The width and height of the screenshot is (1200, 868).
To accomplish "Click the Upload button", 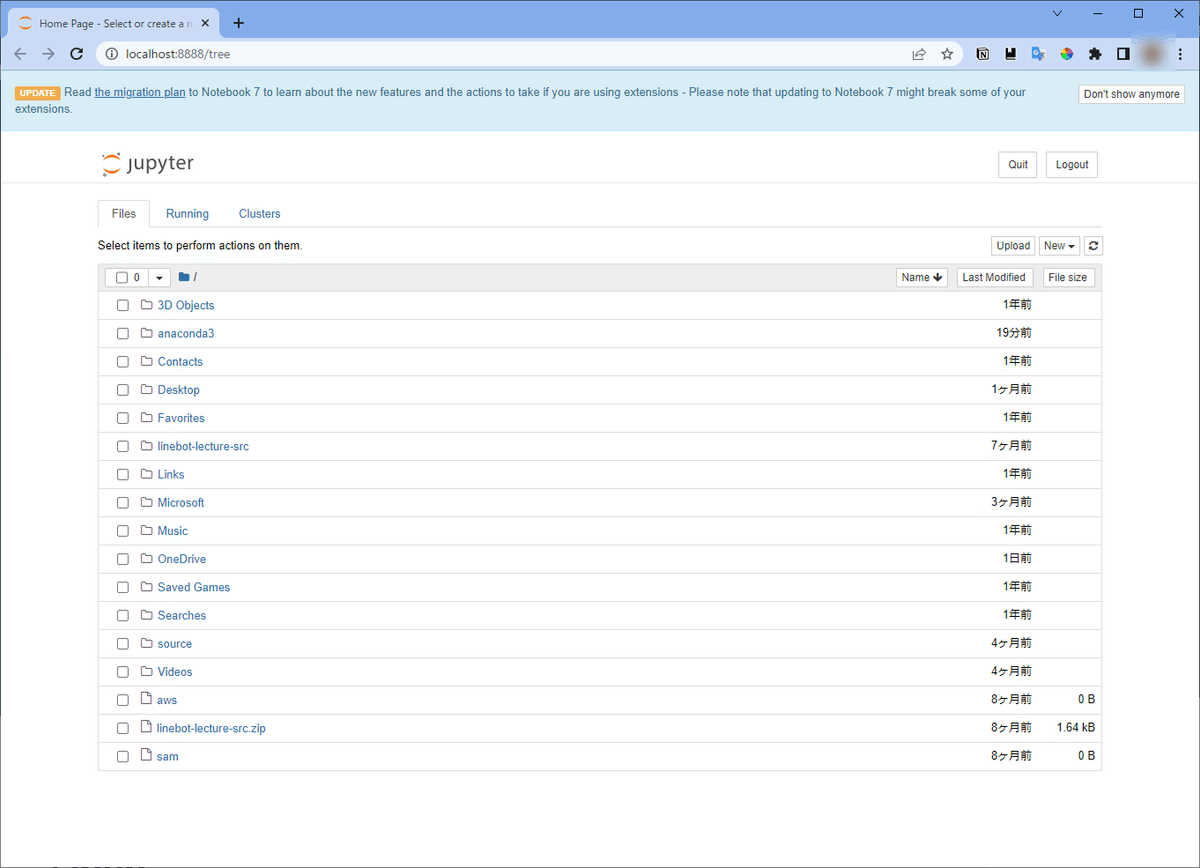I will point(1013,246).
